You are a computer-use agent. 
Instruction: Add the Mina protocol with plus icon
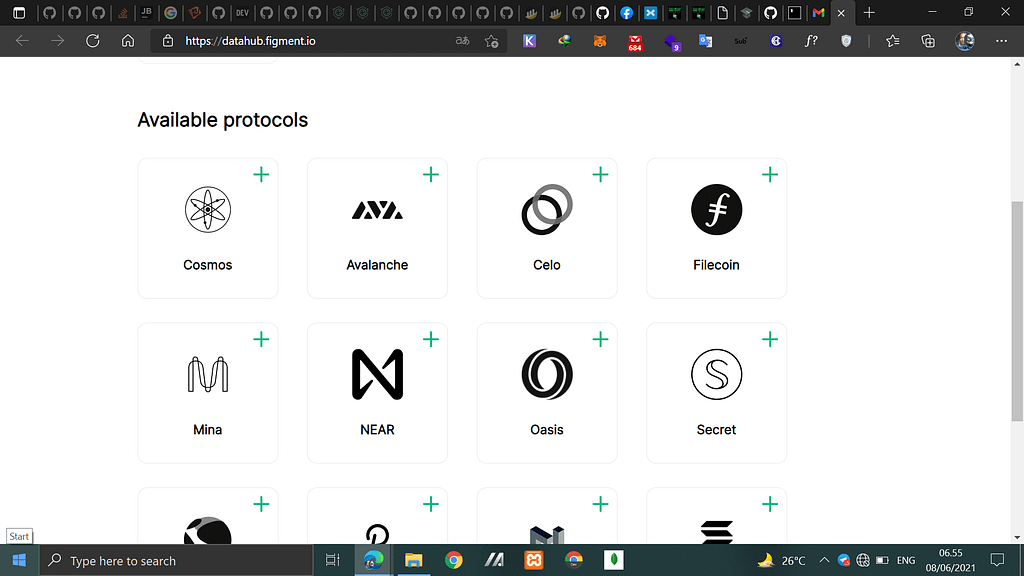point(261,339)
